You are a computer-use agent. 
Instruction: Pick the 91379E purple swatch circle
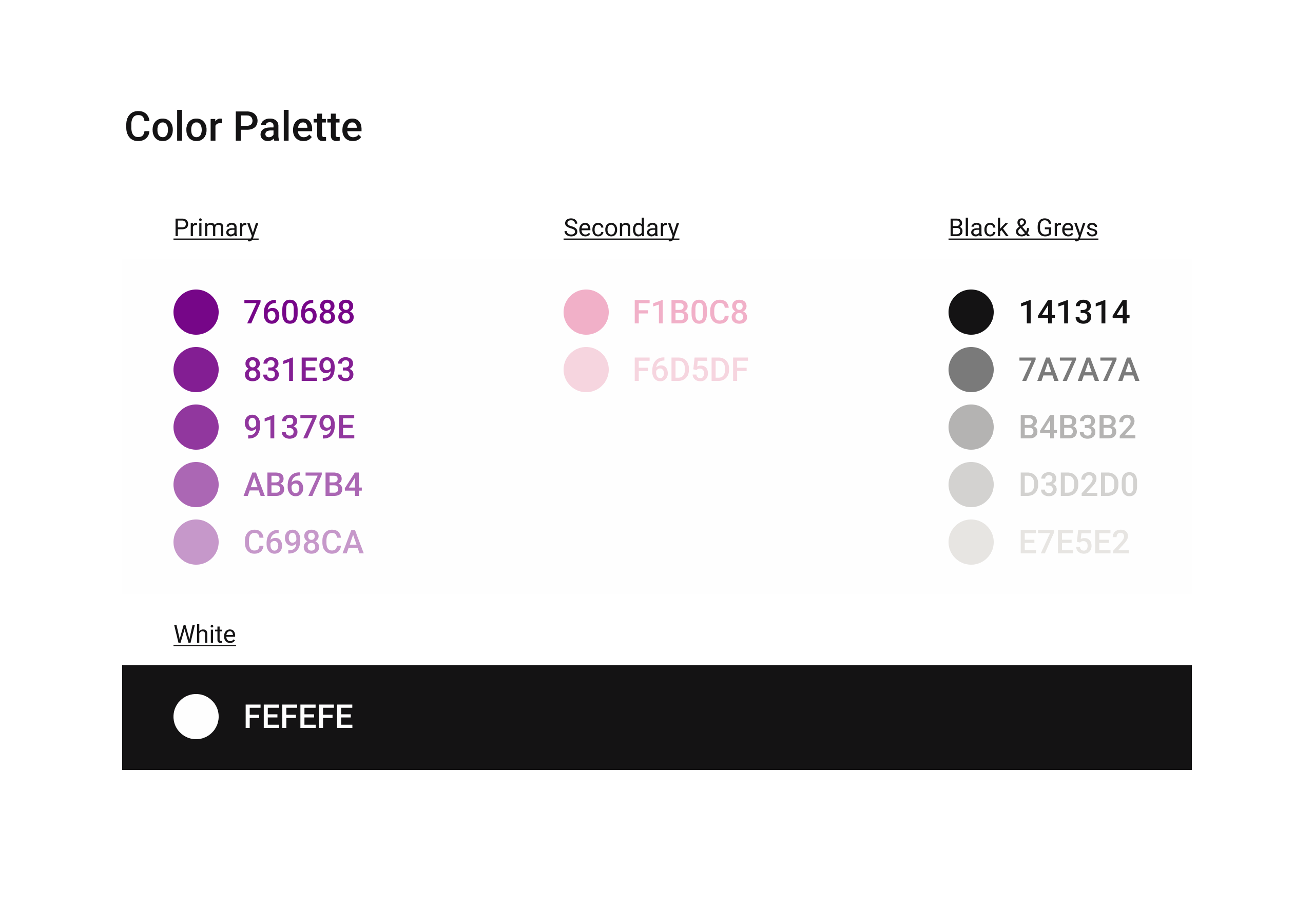[x=196, y=427]
